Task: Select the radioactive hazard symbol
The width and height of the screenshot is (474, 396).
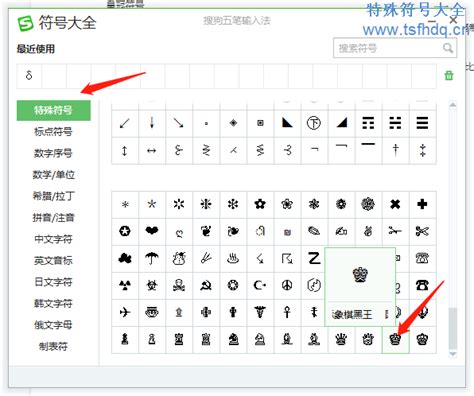Action: tap(125, 285)
